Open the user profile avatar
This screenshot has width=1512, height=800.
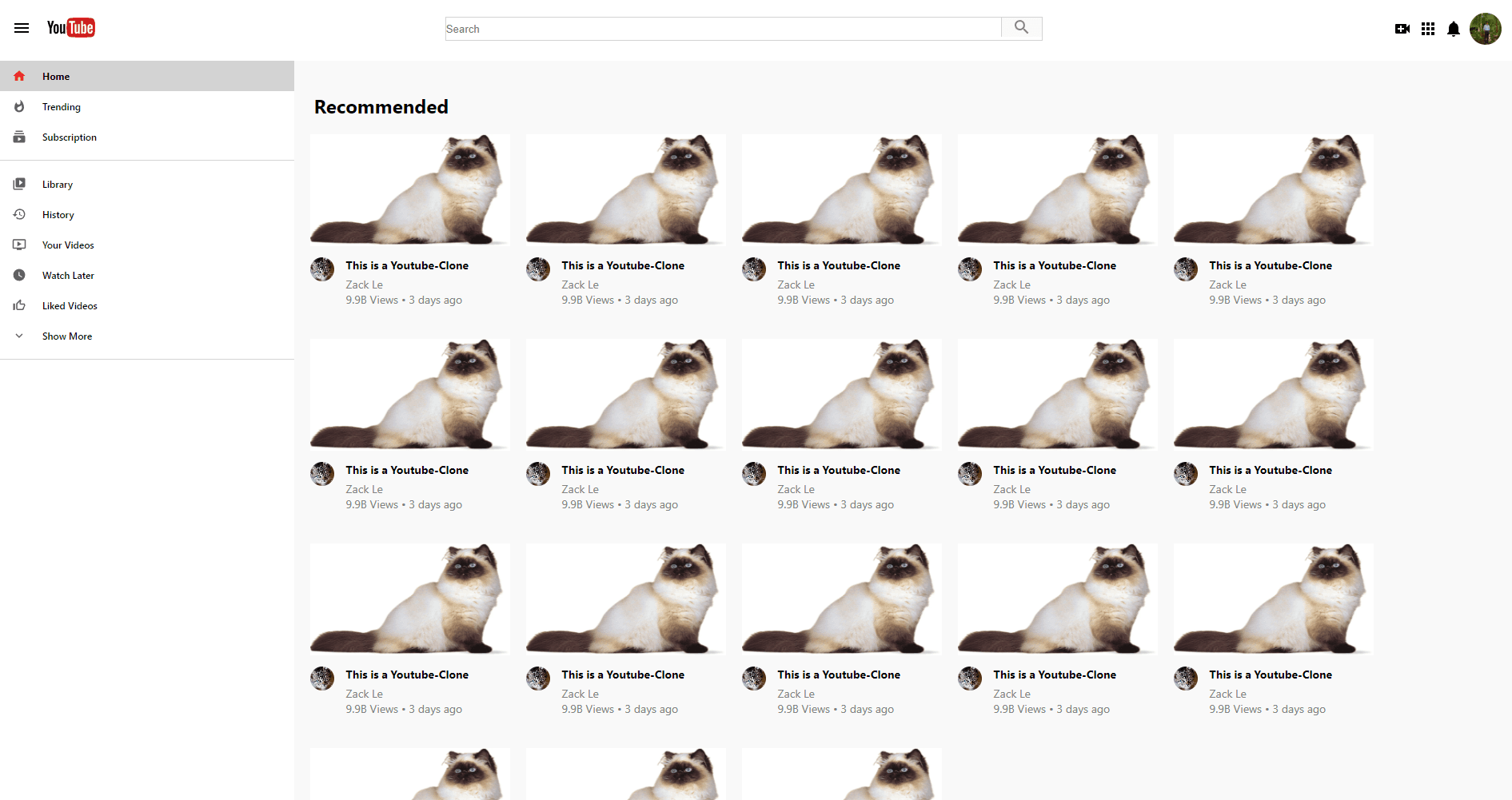pyautogui.click(x=1486, y=29)
